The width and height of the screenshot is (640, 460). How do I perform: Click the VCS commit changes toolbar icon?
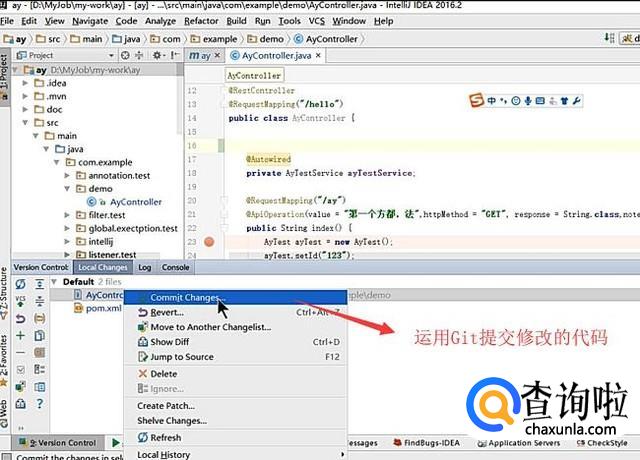[20, 301]
